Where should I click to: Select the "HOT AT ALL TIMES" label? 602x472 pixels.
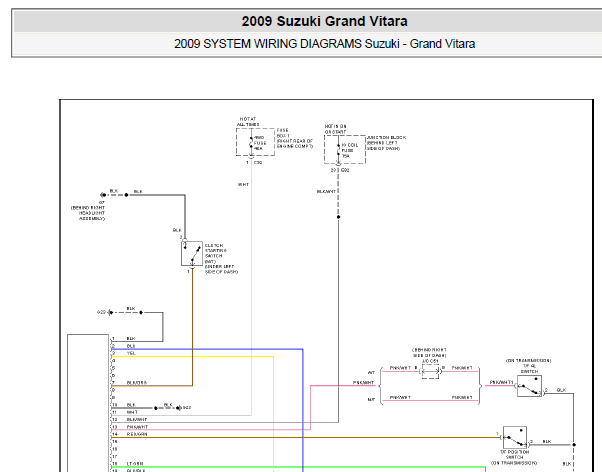248,122
